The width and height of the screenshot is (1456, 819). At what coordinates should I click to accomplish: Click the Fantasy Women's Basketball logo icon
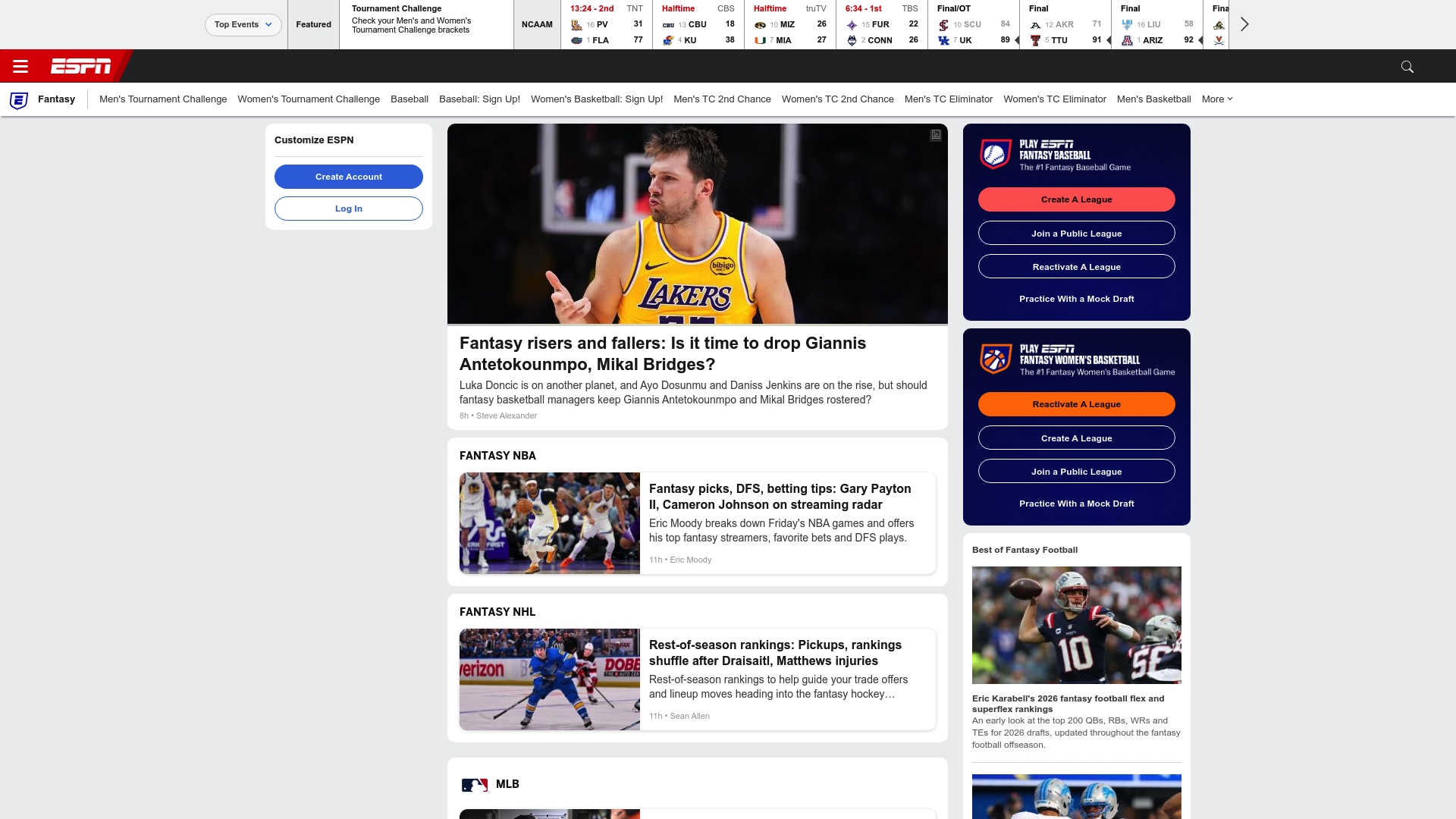point(995,358)
